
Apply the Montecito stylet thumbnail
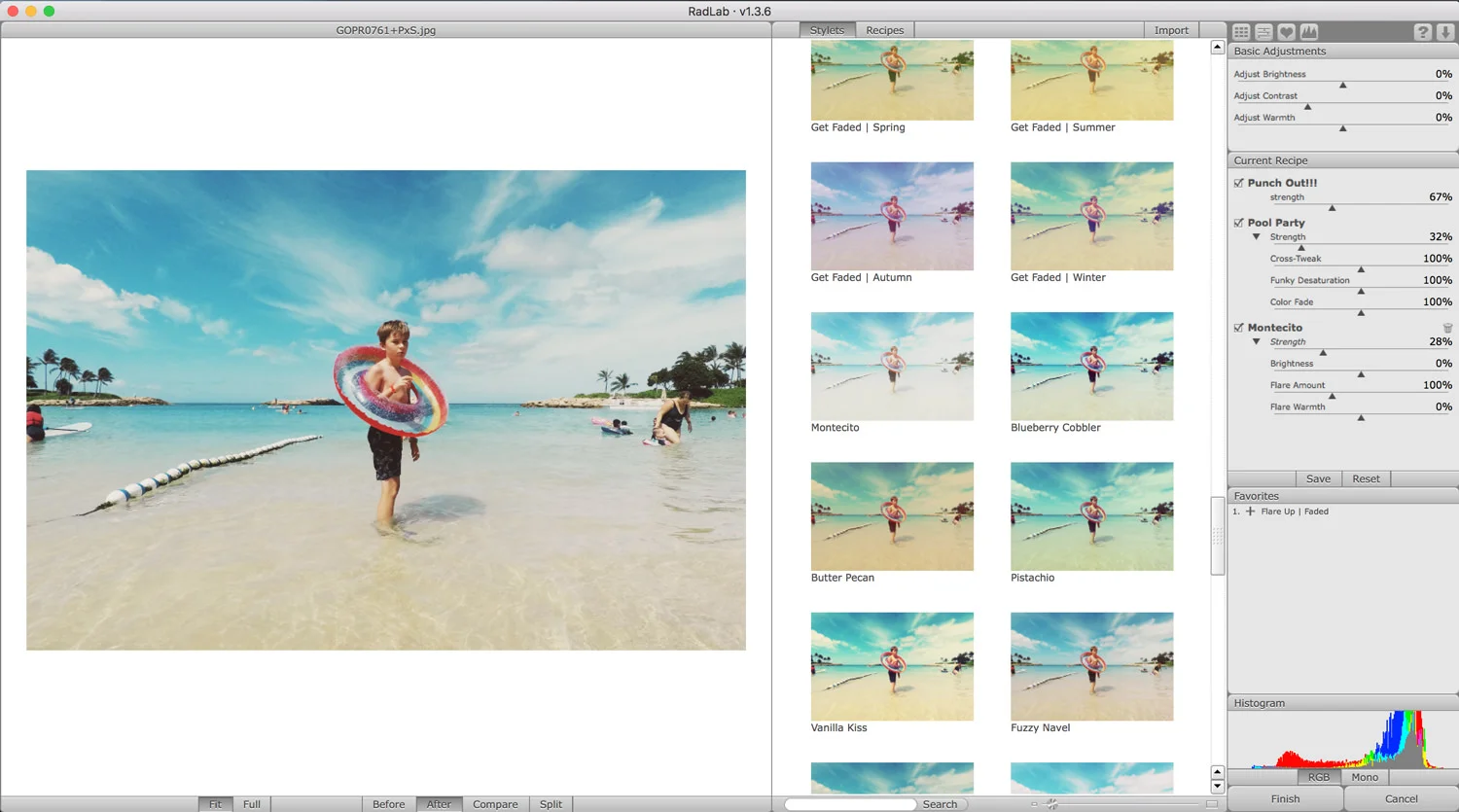point(892,366)
